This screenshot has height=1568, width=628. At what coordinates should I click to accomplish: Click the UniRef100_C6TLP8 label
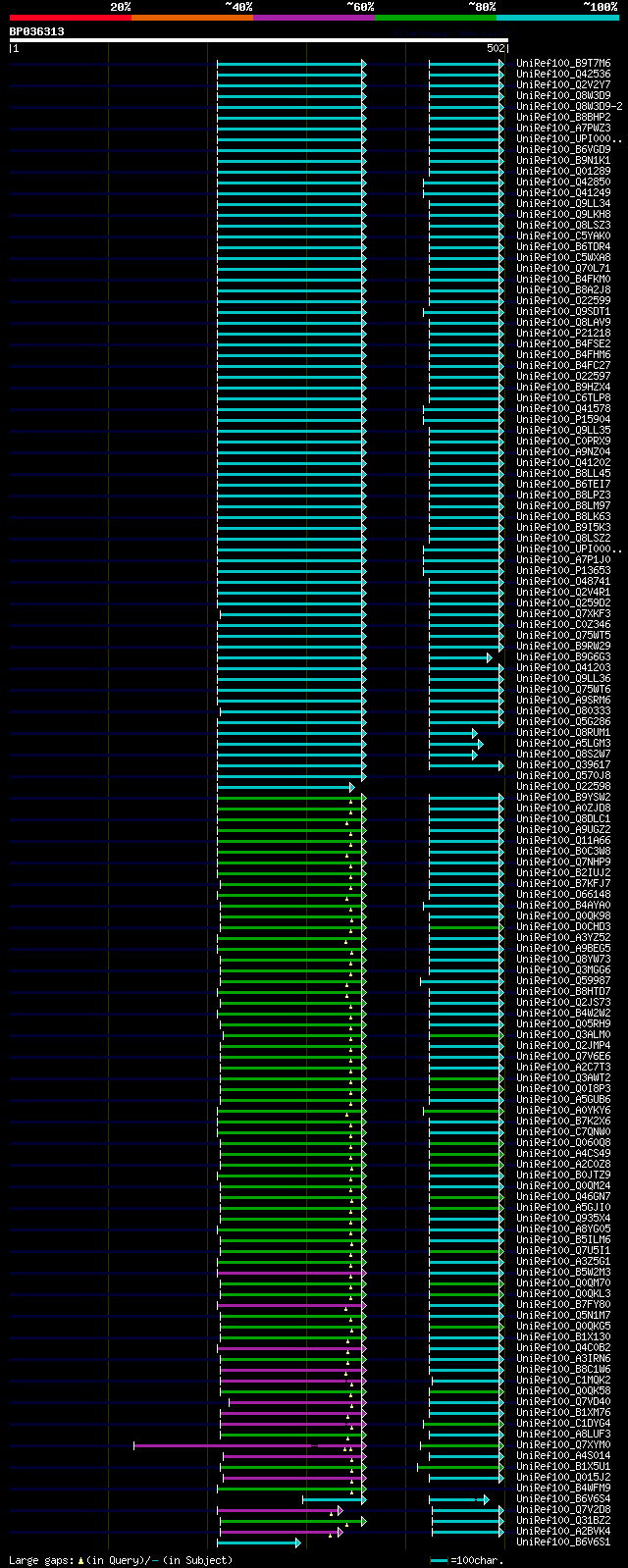[x=563, y=397]
